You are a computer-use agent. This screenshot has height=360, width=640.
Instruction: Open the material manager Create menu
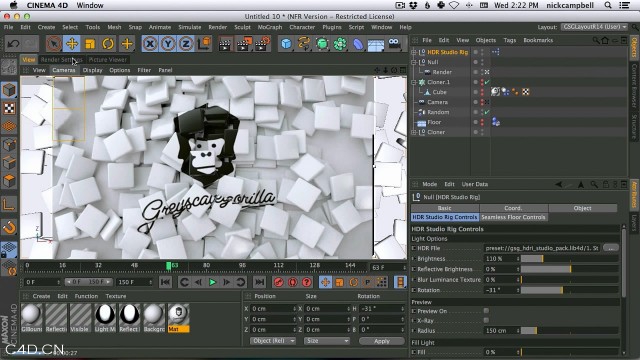41,296
